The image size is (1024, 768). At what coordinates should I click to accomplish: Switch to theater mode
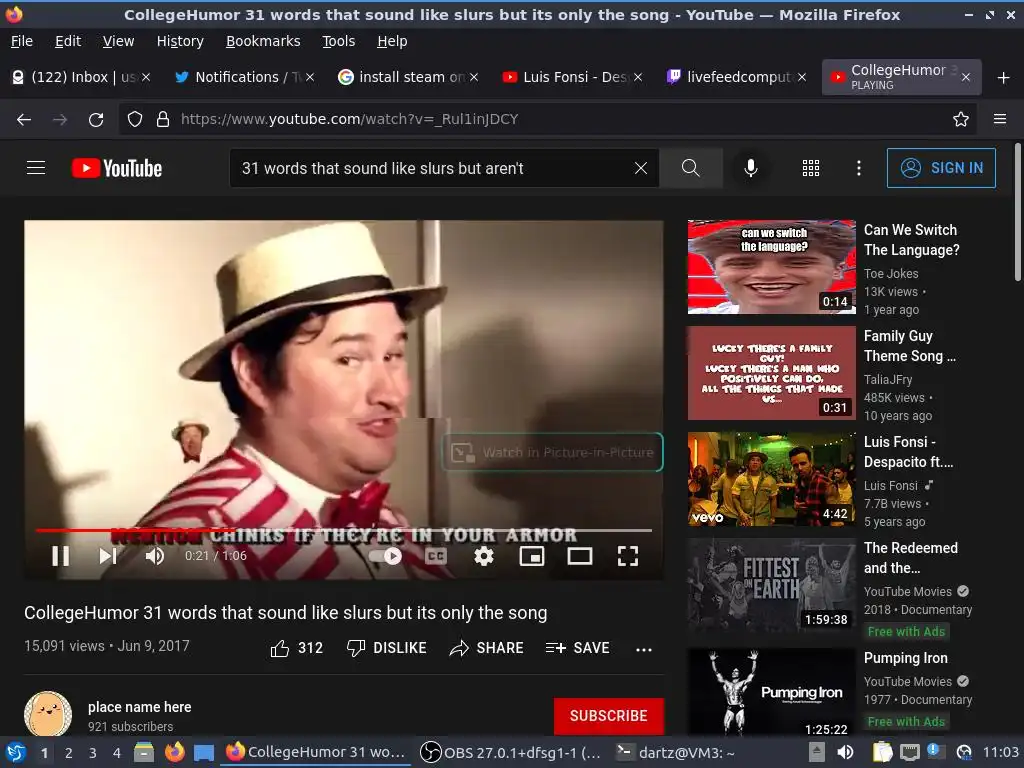[580, 556]
